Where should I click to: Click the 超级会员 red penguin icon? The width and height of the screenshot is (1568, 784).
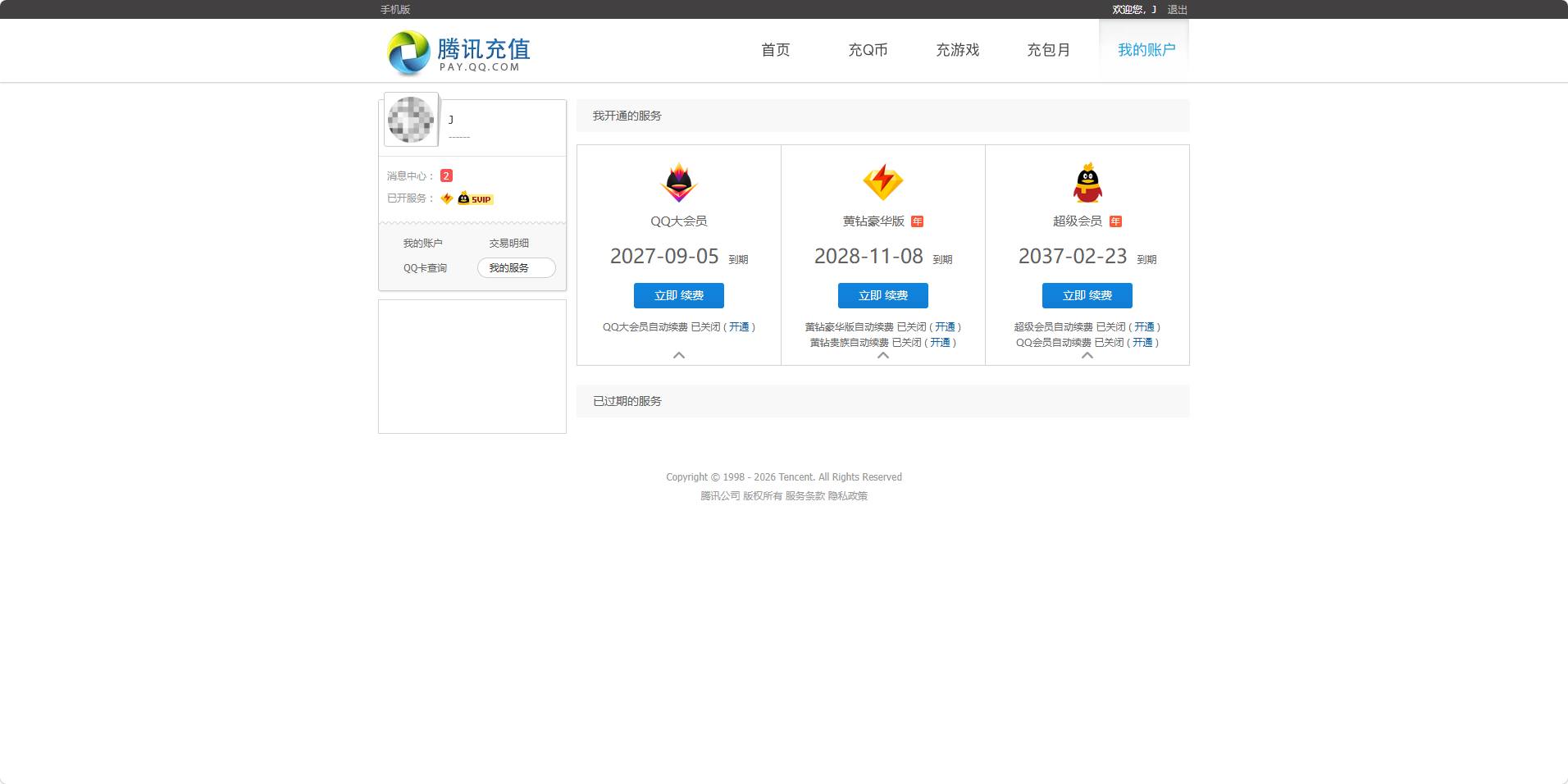(1087, 182)
